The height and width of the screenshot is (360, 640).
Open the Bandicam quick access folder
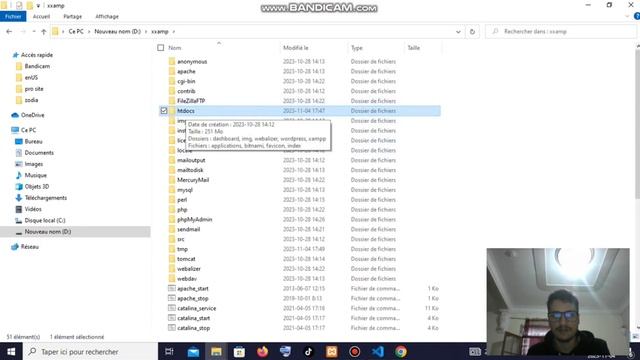click(37, 66)
